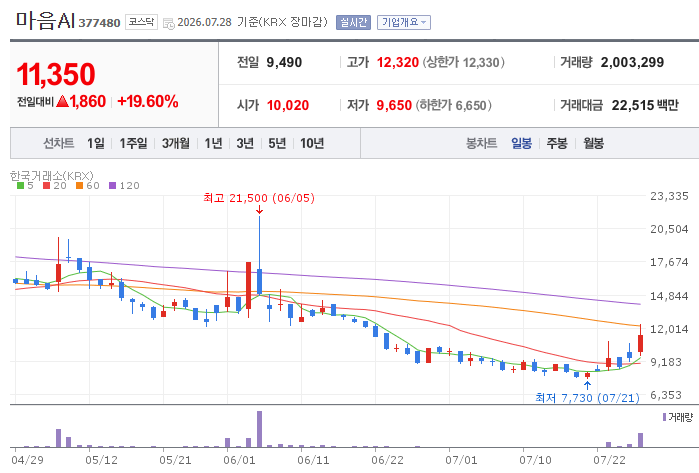Image resolution: width=699 pixels, height=473 pixels.
Task: Click the 한국거래소(KRX) chart label
Action: point(52,175)
